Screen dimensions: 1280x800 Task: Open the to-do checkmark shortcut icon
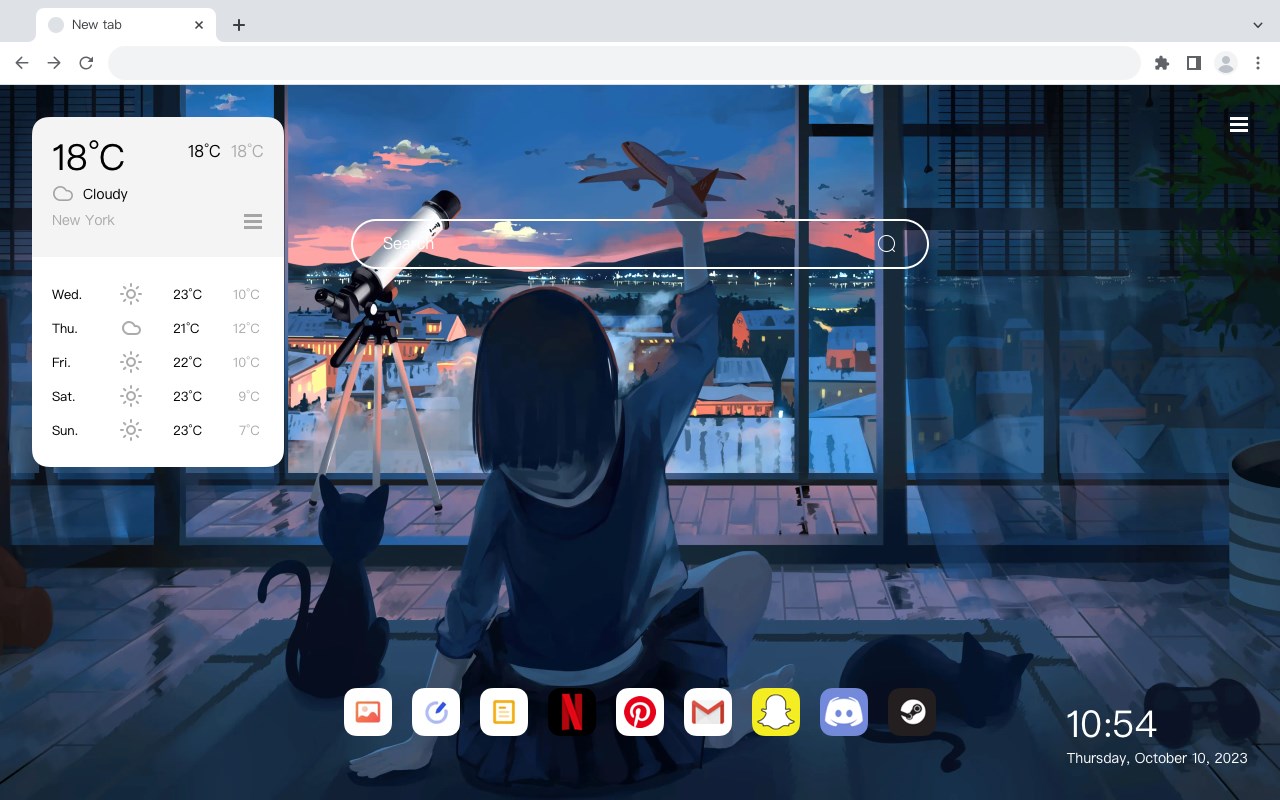[436, 712]
